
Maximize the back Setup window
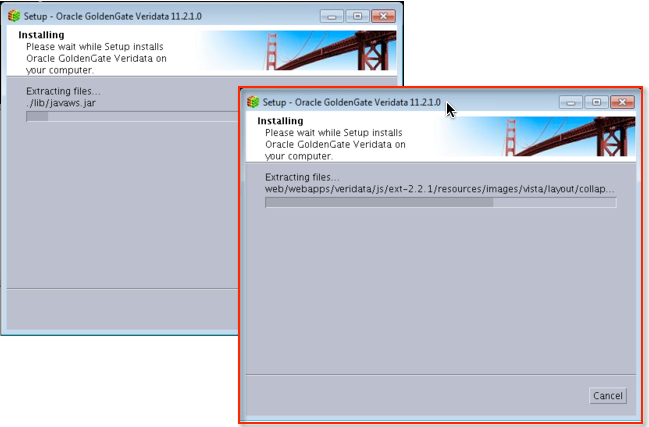(358, 16)
